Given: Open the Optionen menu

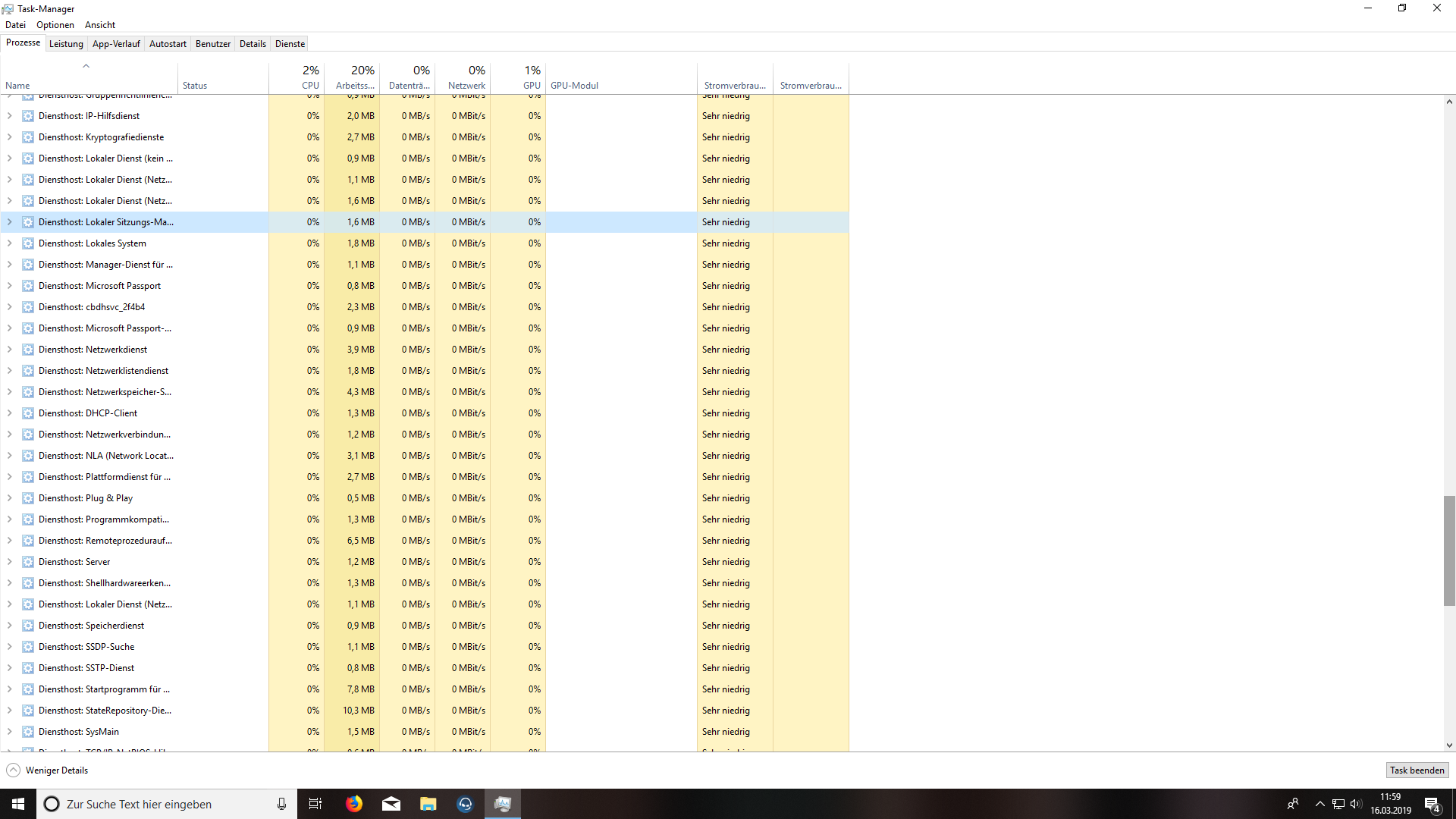Looking at the screenshot, I should (55, 25).
